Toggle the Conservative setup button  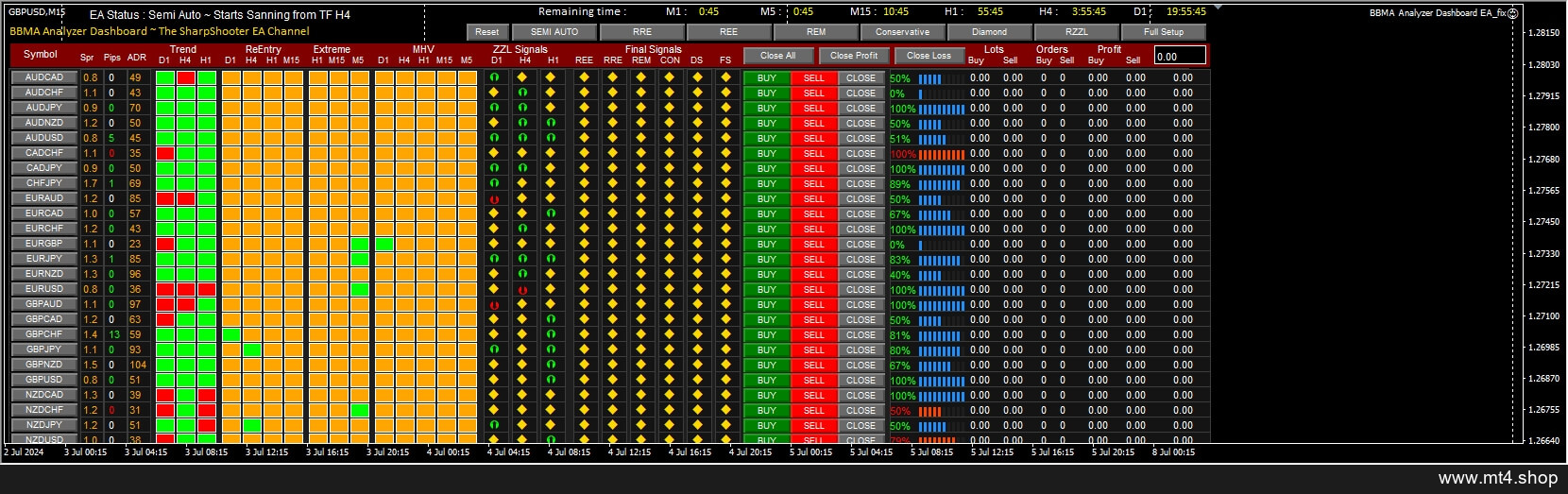(903, 31)
